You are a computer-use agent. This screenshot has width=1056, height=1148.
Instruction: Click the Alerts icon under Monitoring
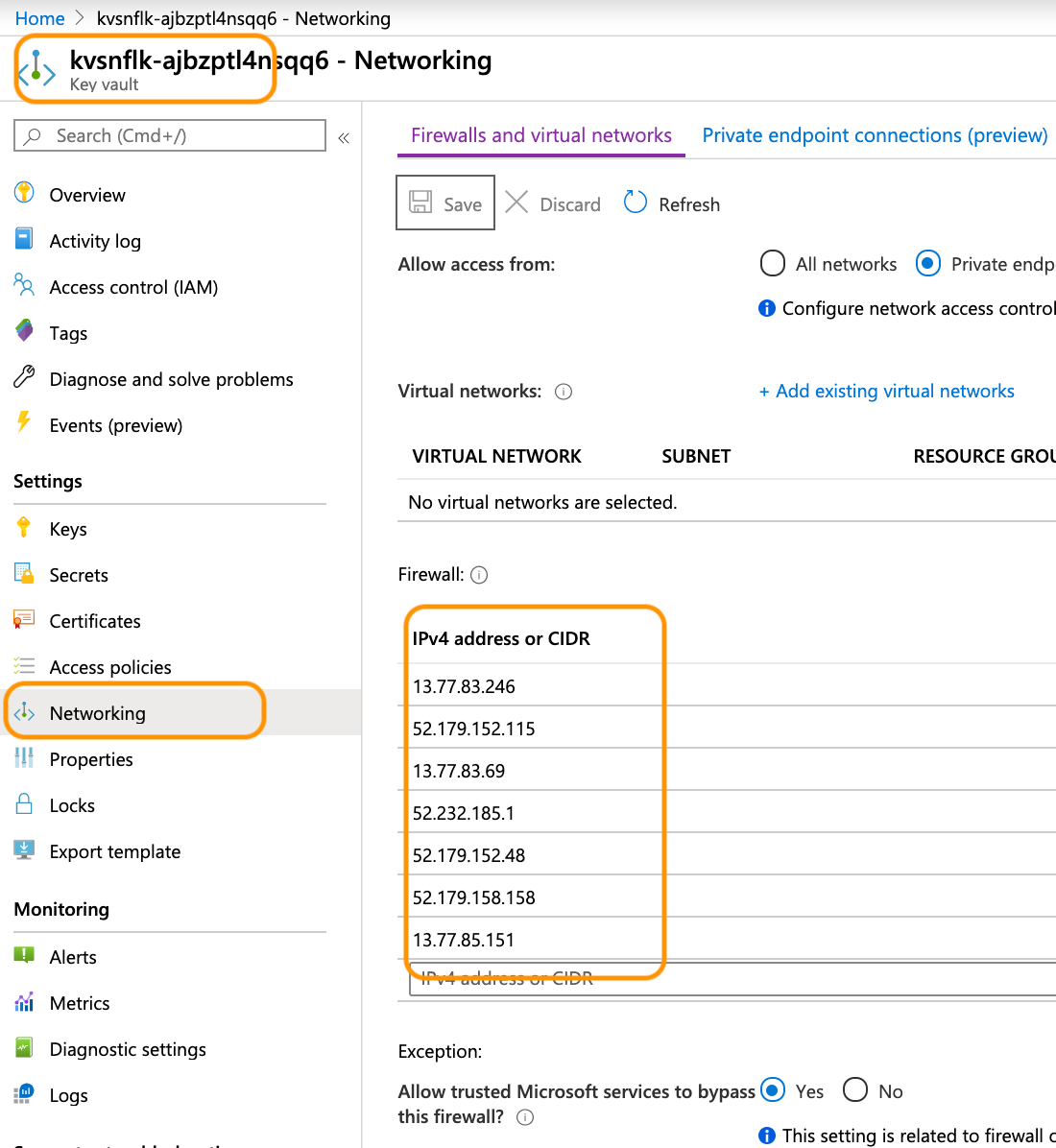coord(24,955)
